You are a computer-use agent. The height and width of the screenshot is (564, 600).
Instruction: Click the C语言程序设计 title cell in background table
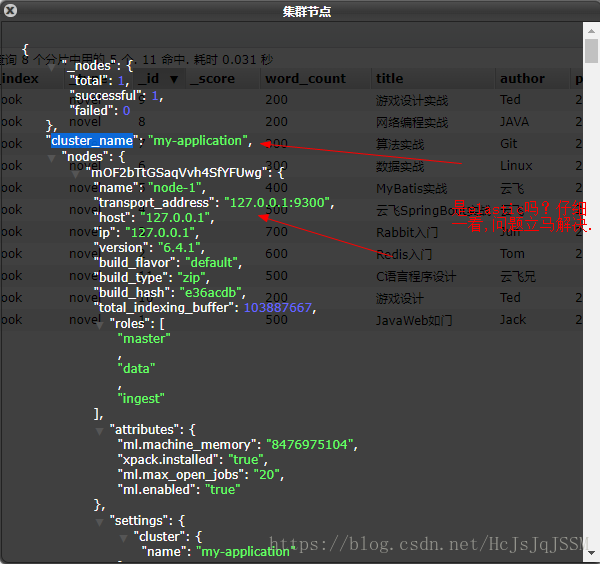[x=416, y=276]
